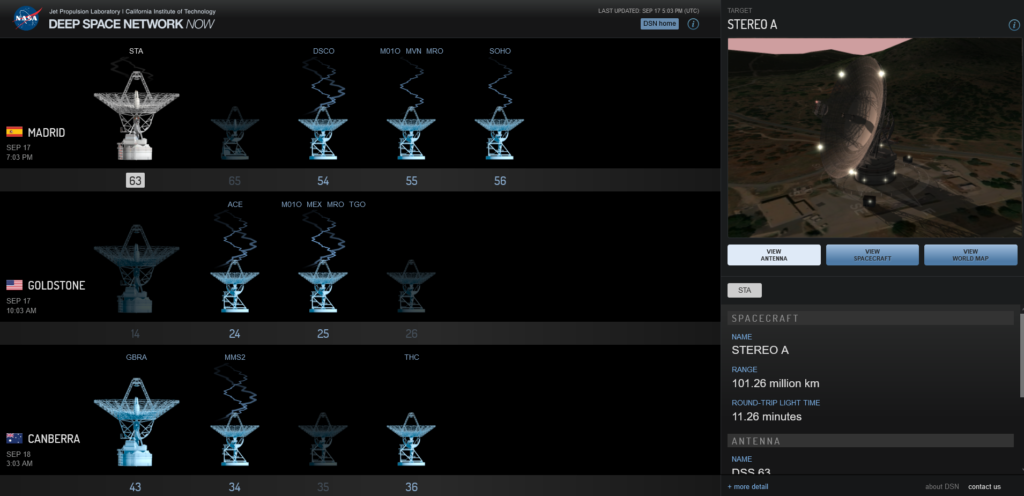
Task: Open the contact us link
Action: pyautogui.click(x=984, y=486)
